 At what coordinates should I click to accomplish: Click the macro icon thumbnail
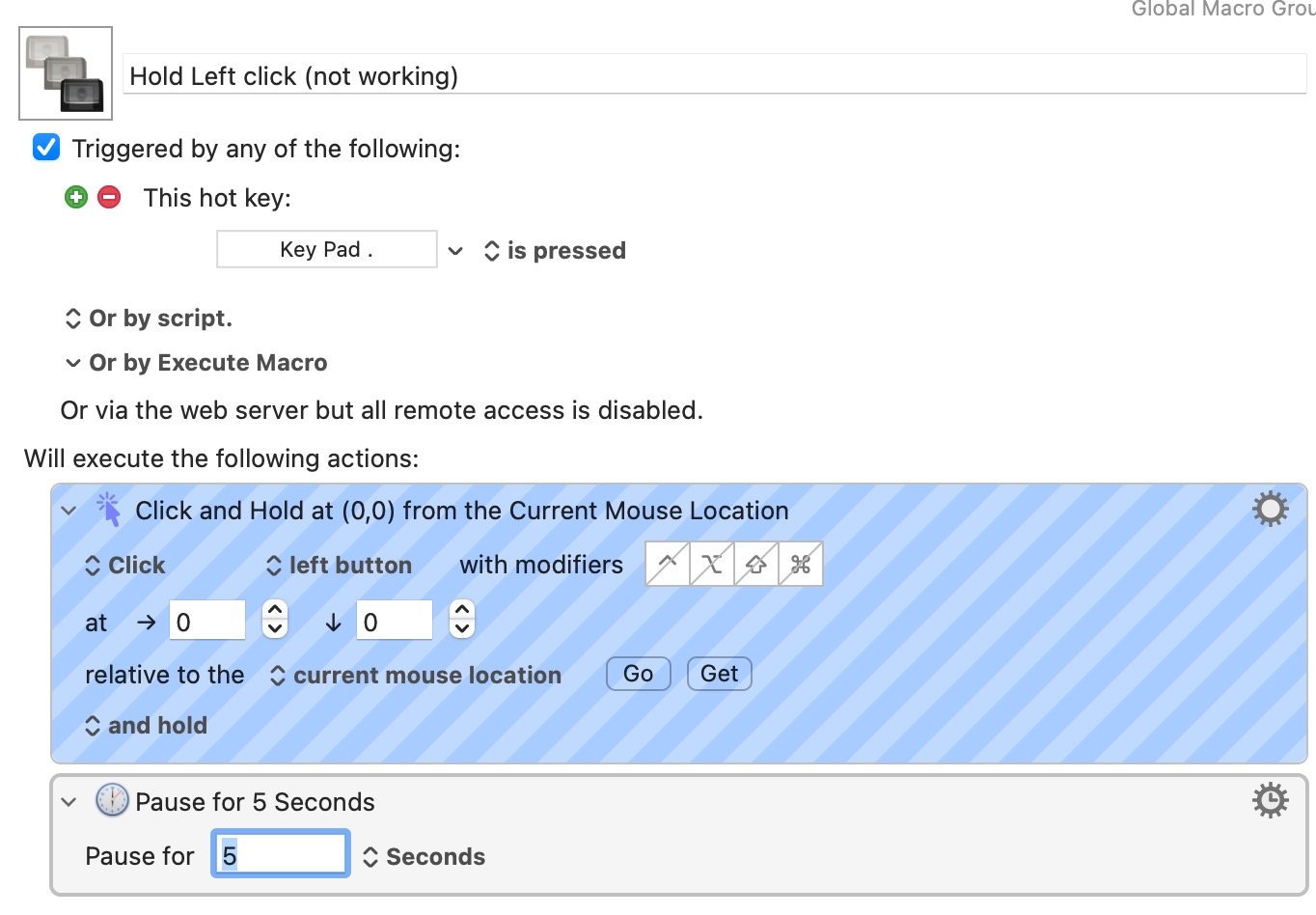point(66,73)
